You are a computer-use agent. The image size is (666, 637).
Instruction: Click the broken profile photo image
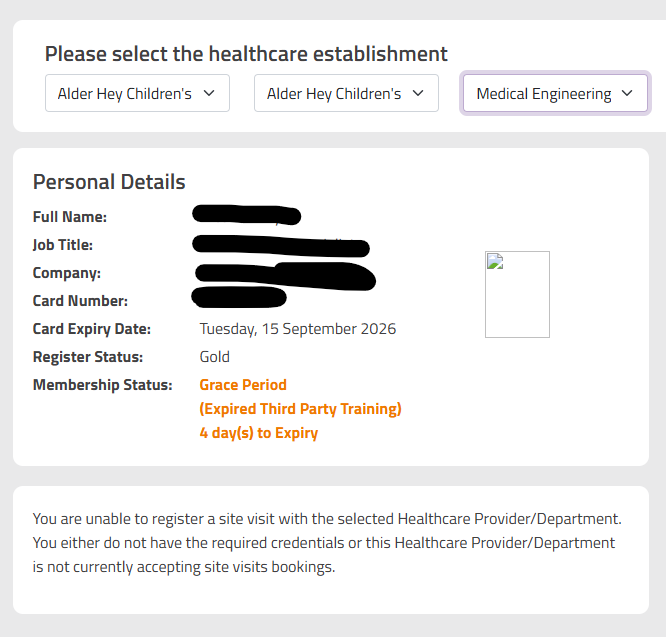click(517, 294)
